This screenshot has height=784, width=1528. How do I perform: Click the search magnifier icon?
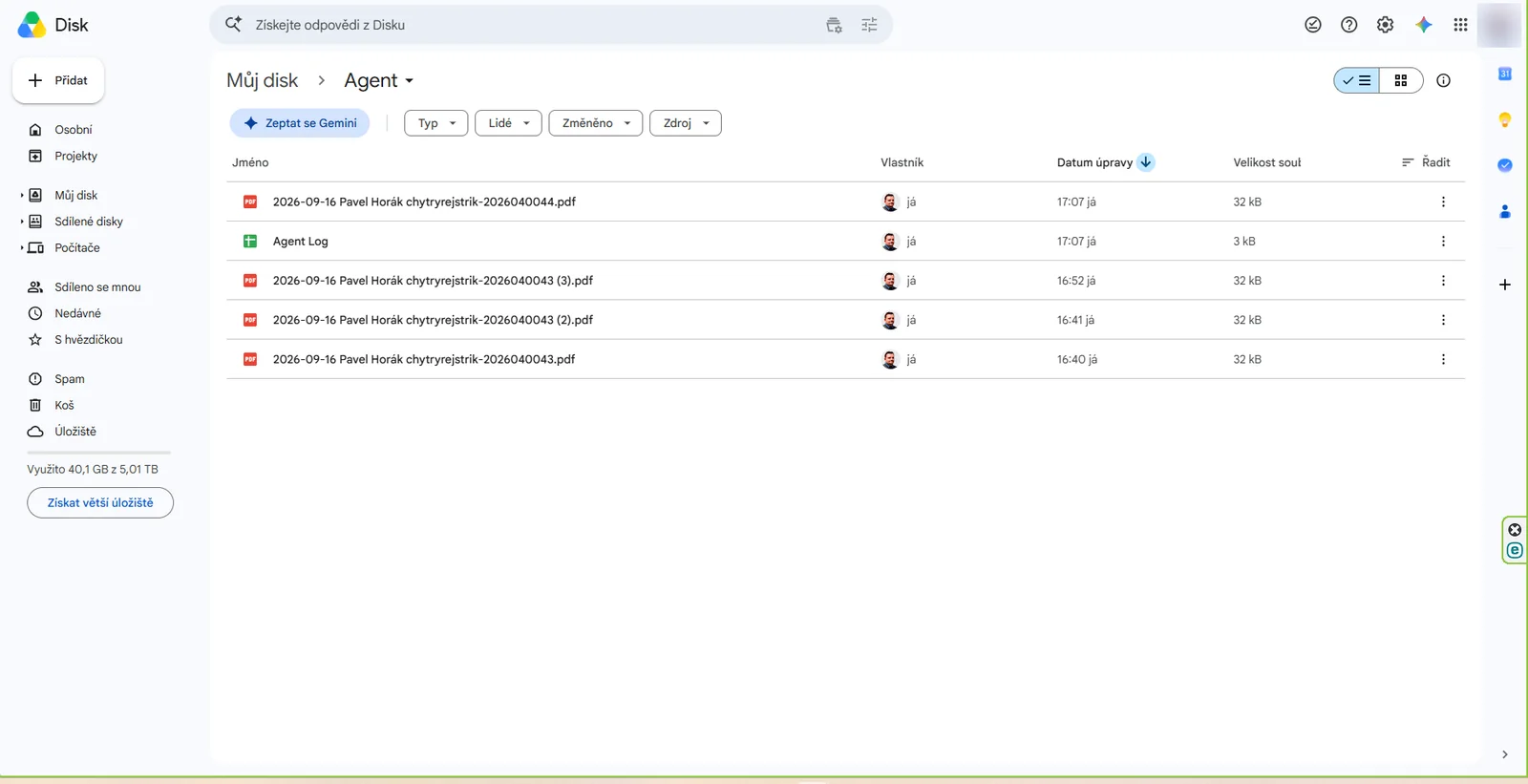[233, 24]
